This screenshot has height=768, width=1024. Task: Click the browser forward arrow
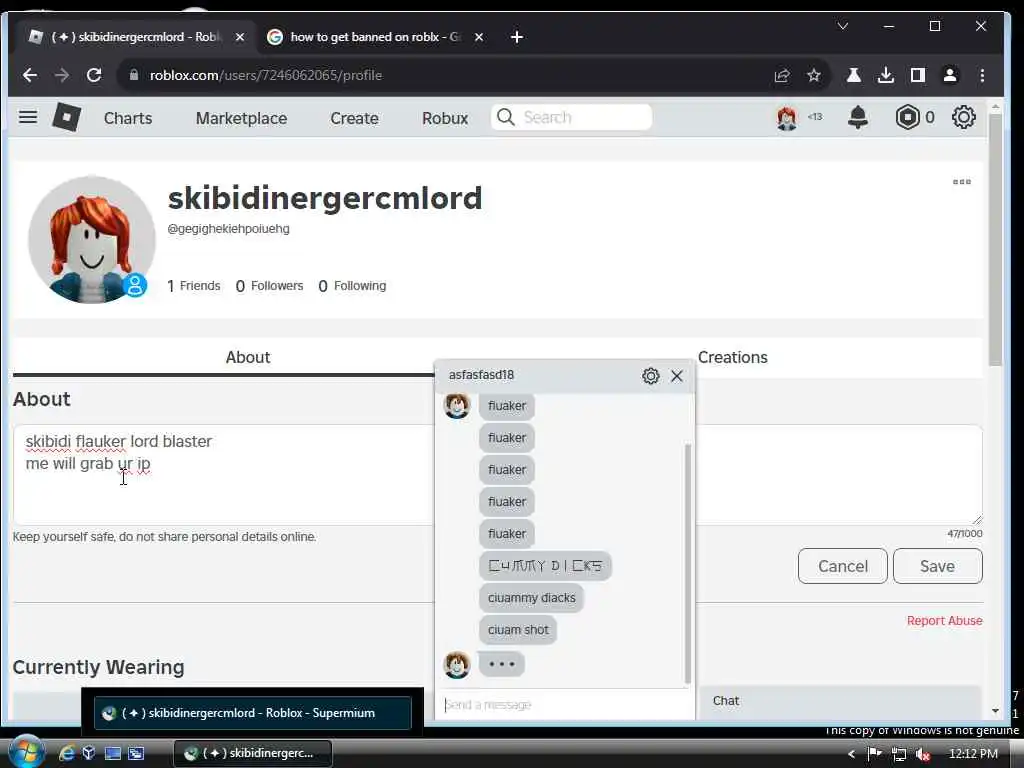click(x=62, y=75)
